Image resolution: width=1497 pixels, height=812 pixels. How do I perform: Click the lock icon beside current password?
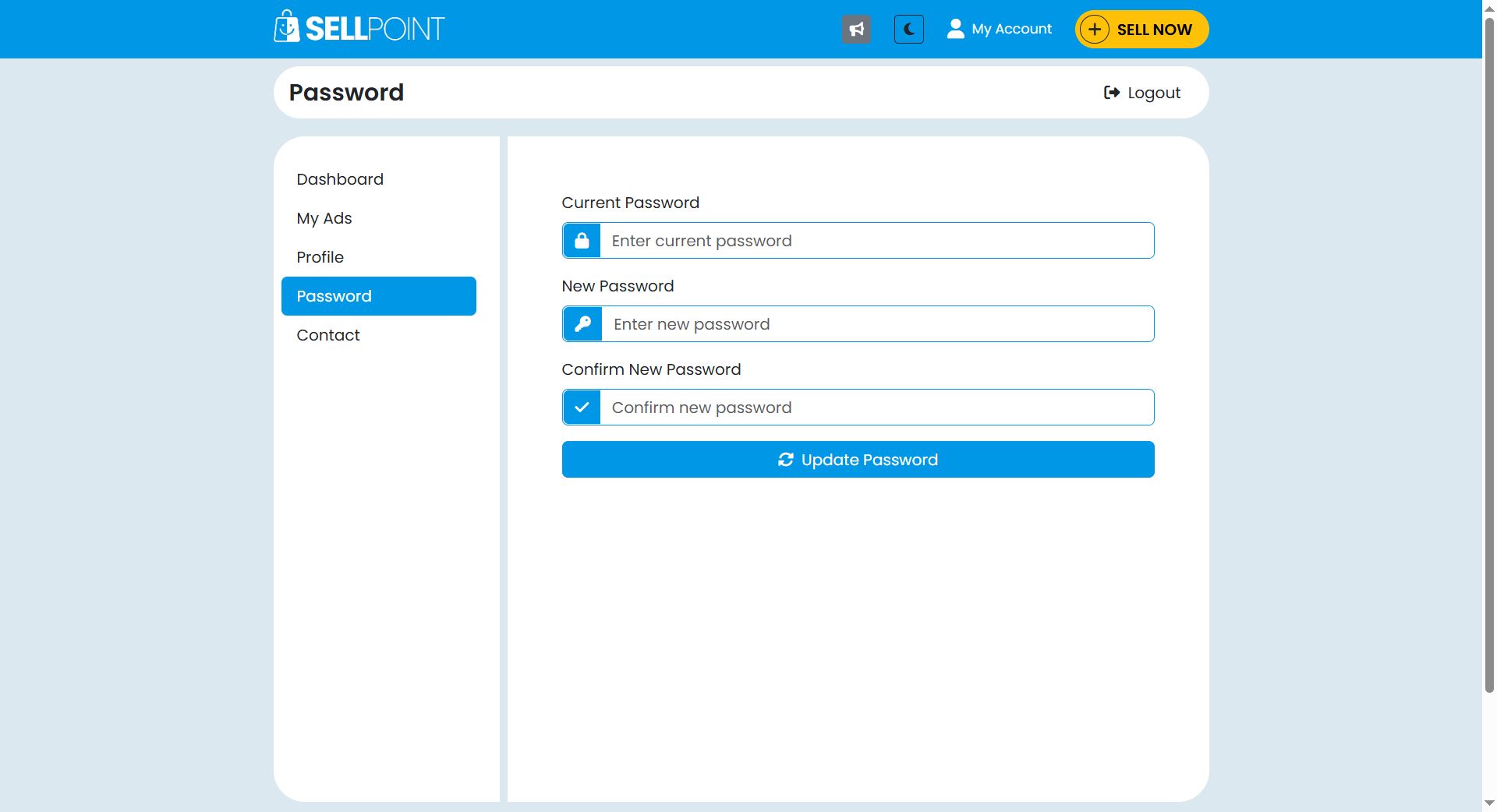pos(582,241)
